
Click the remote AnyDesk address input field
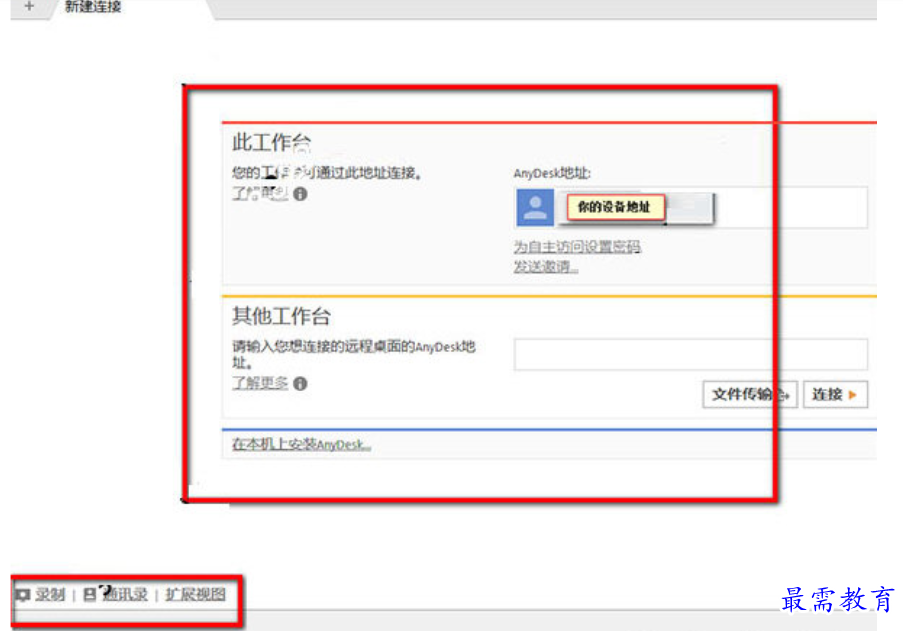coord(690,354)
